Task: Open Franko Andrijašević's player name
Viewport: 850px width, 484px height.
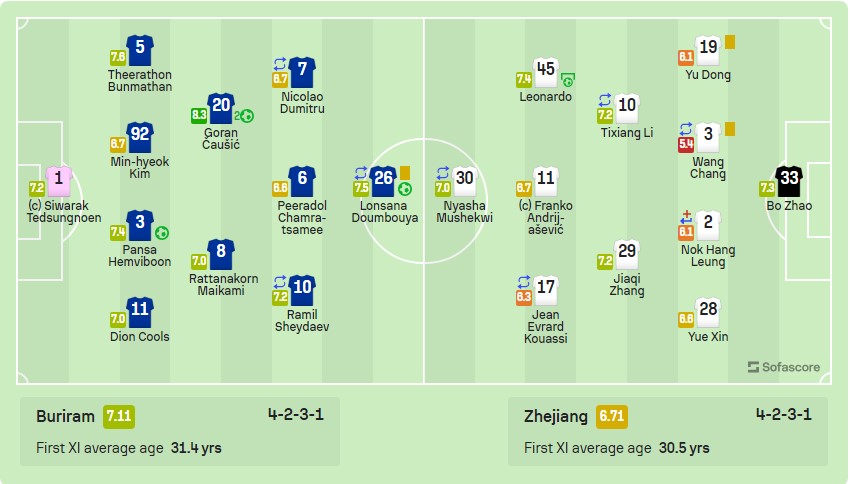Action: coord(545,217)
